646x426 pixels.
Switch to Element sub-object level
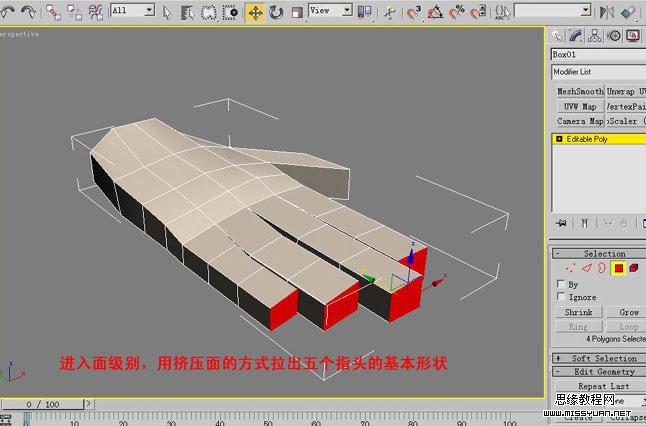pyautogui.click(x=634, y=268)
